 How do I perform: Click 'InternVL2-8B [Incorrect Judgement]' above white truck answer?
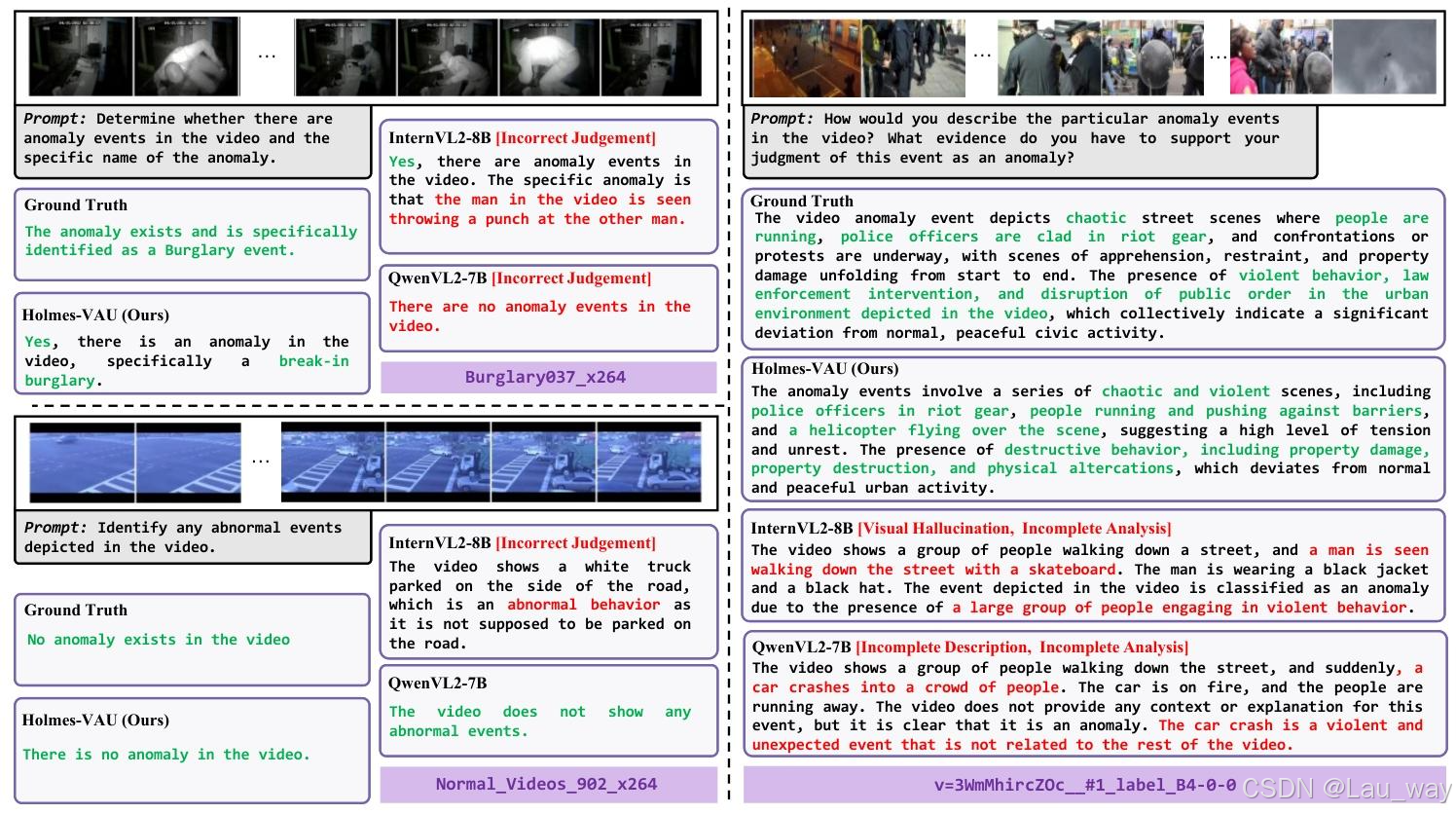[x=523, y=543]
